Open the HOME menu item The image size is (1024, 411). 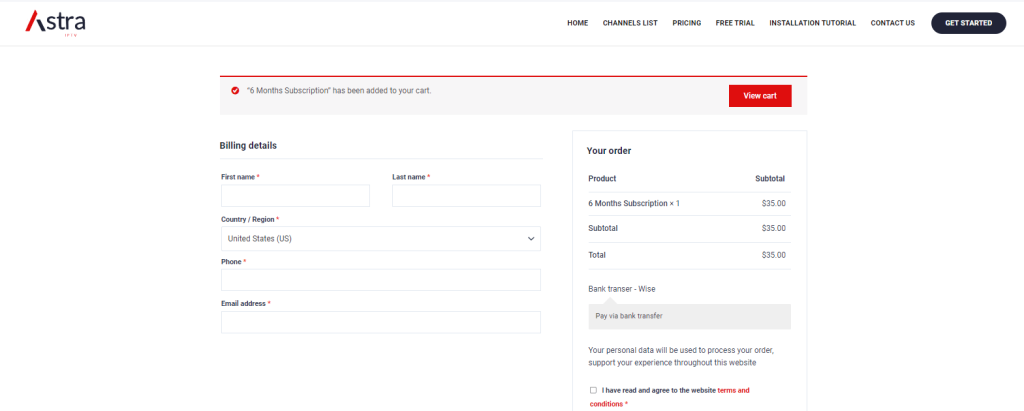pos(577,23)
